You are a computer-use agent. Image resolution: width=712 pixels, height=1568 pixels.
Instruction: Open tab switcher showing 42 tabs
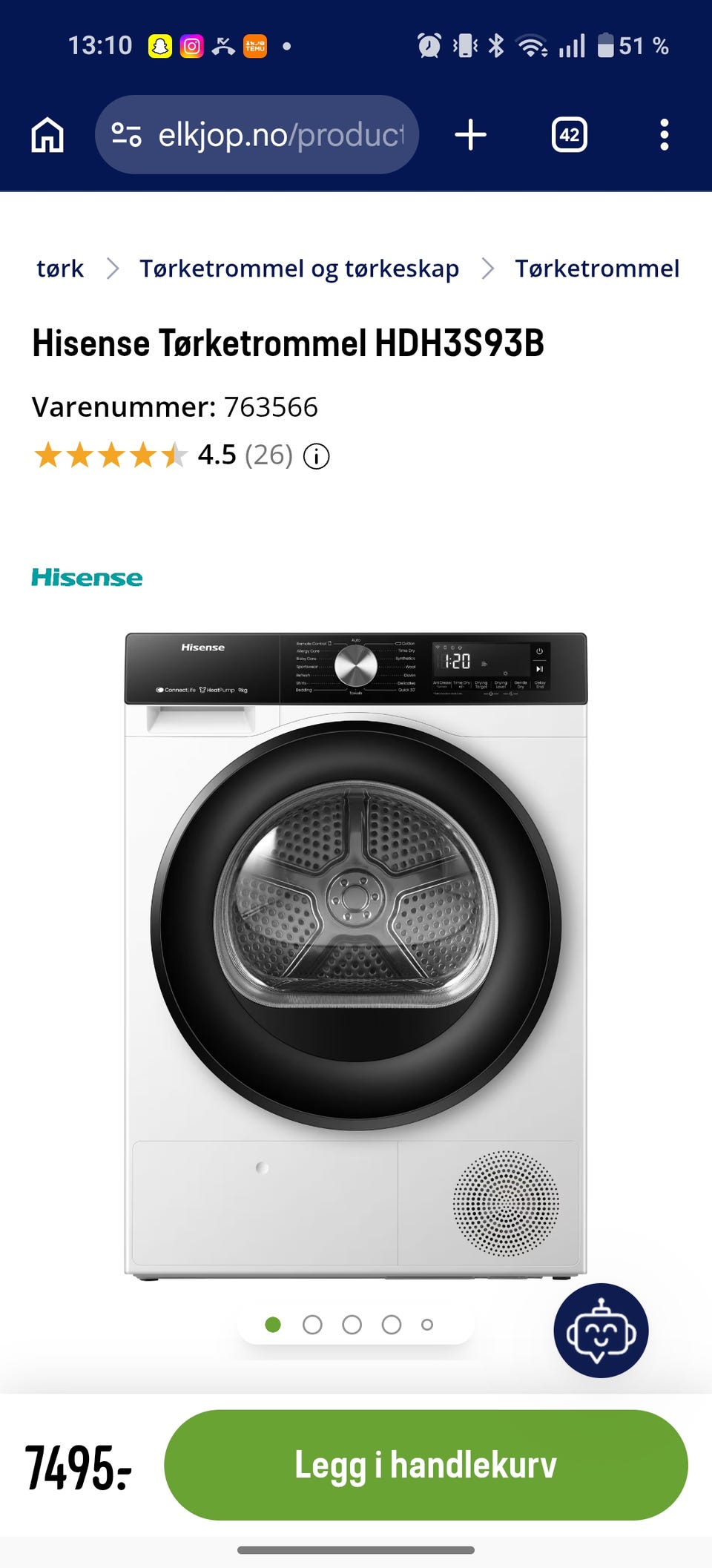pos(570,135)
